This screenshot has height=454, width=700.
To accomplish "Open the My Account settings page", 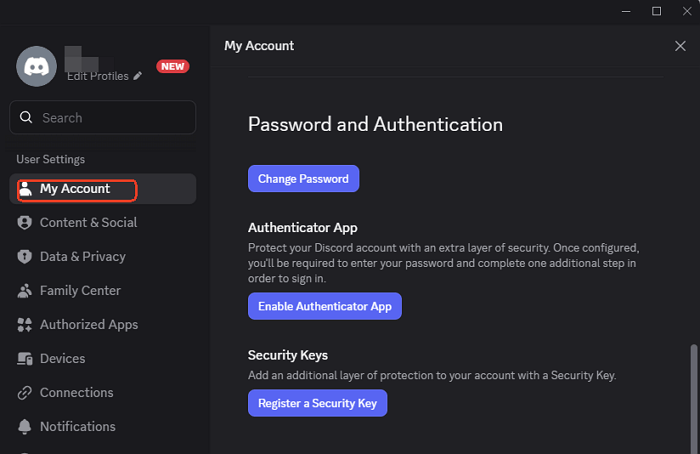I will pyautogui.click(x=103, y=189).
